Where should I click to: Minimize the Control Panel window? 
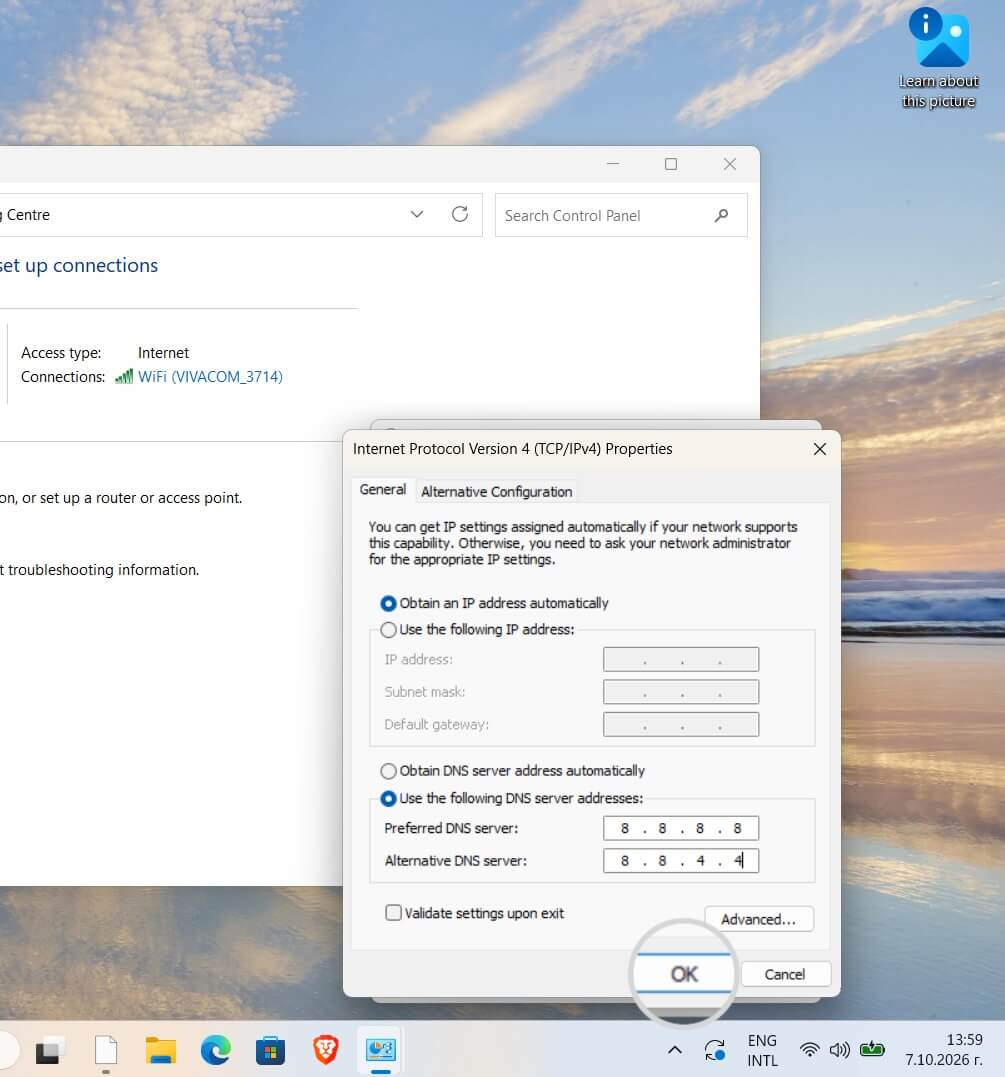613,164
